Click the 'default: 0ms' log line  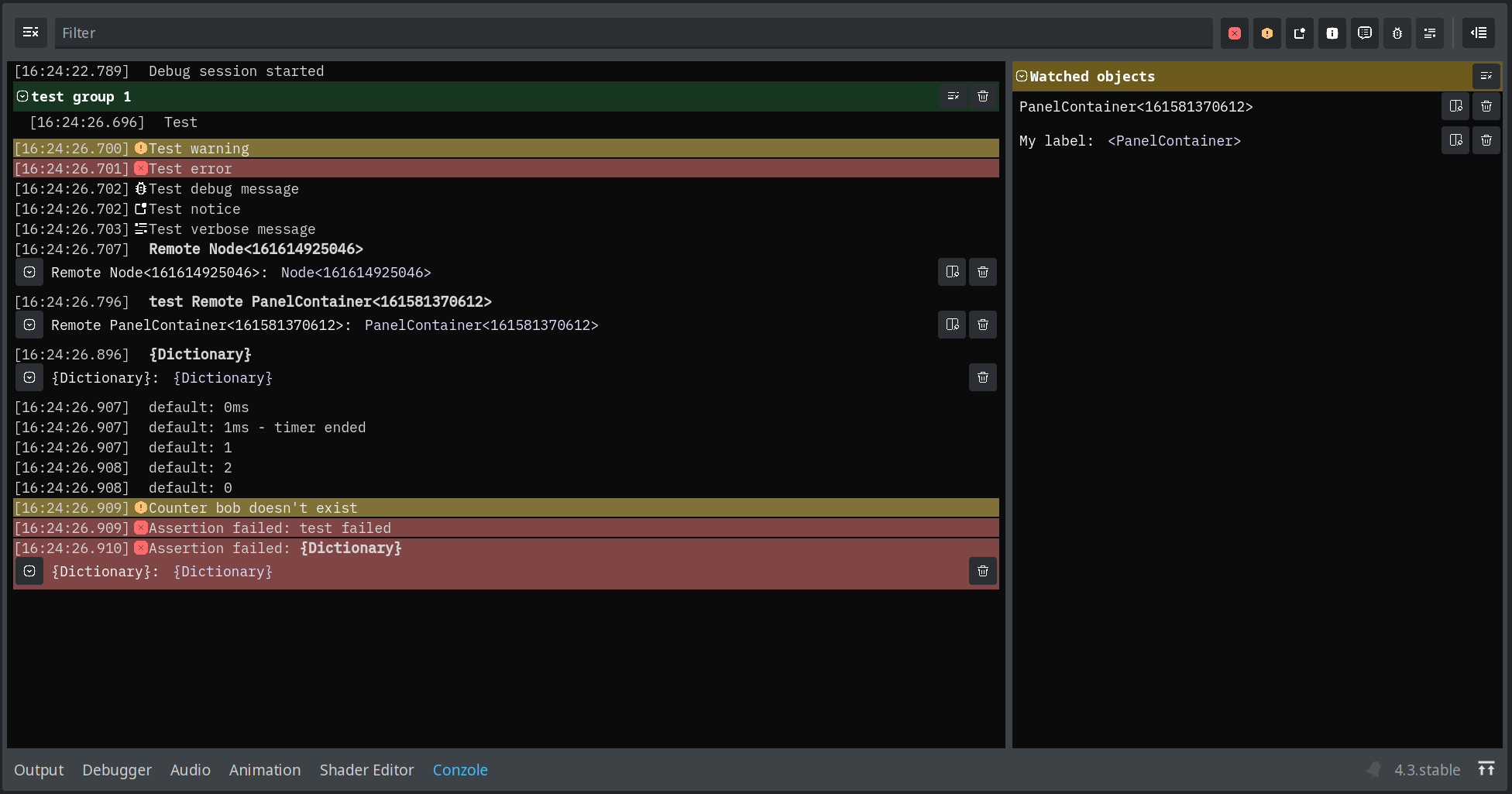point(506,407)
